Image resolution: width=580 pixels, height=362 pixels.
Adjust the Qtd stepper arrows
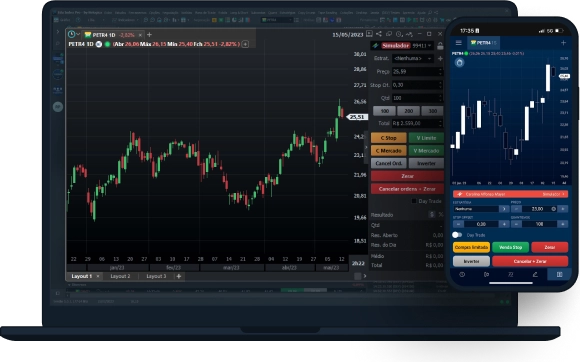click(x=440, y=98)
